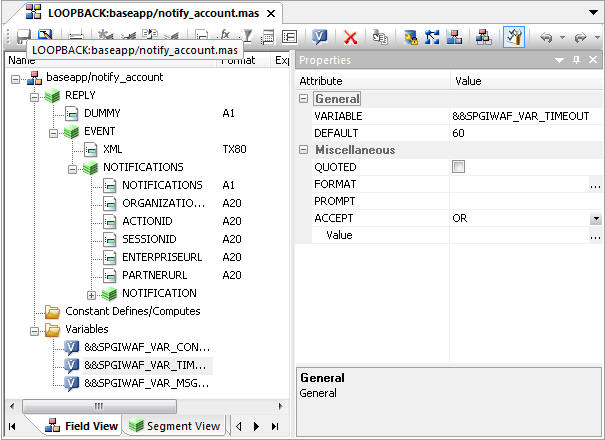
Task: Select the &&SPGIWAF_VAR_MSG... variable
Action: click(x=147, y=383)
